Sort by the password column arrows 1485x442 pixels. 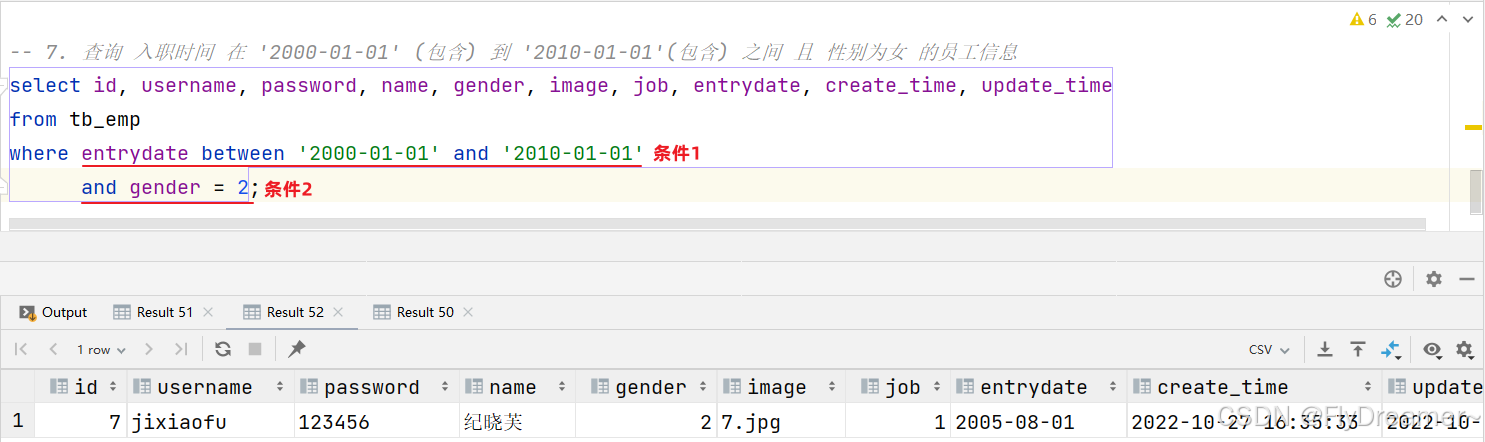coord(443,387)
